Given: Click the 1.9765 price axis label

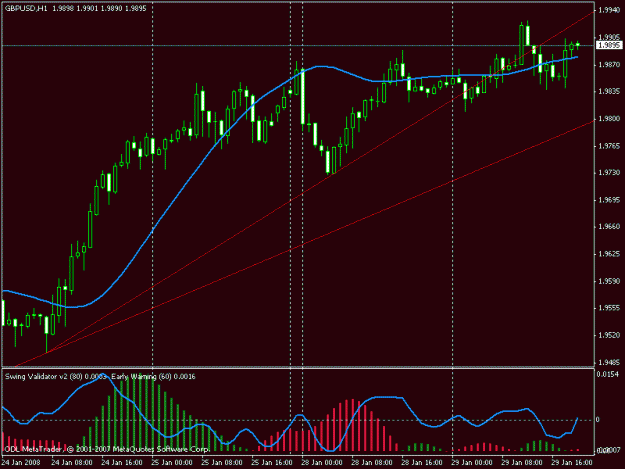Looking at the screenshot, I should pyautogui.click(x=609, y=146).
